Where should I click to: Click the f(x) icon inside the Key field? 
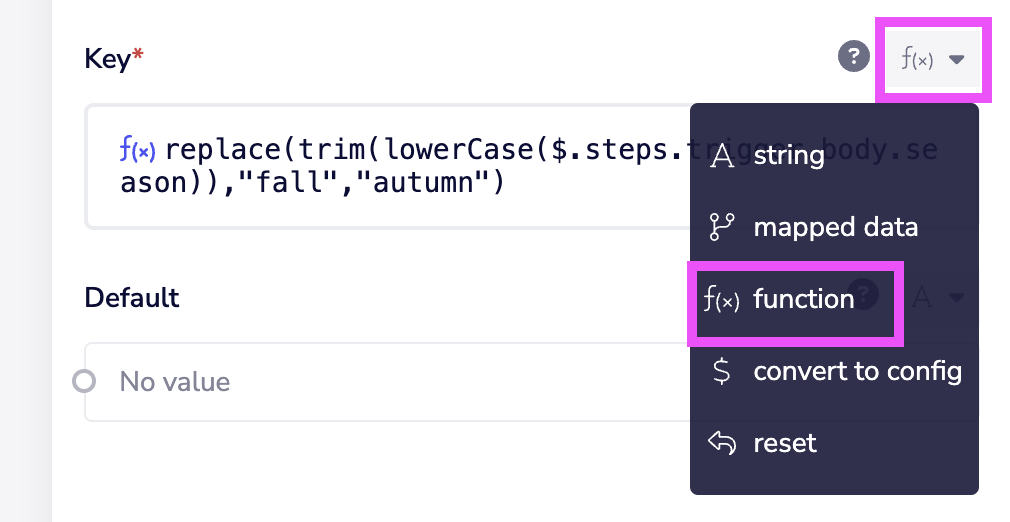point(137,151)
